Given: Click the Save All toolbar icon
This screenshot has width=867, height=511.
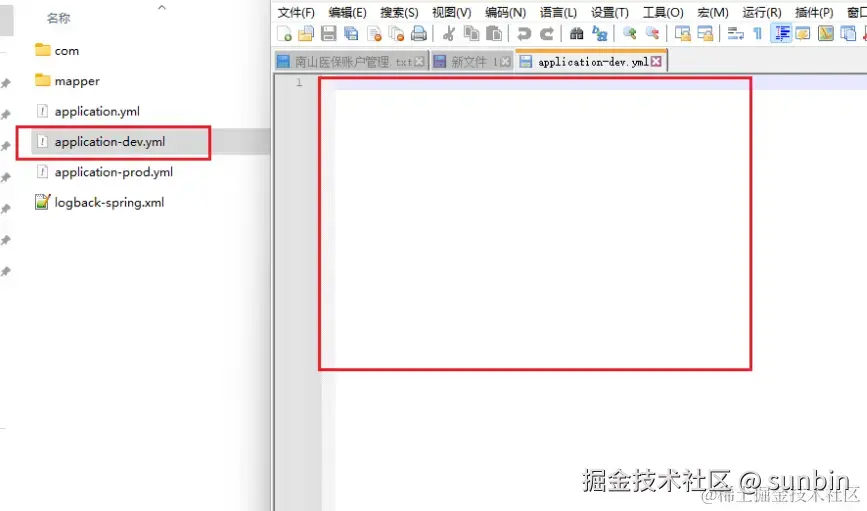Looking at the screenshot, I should click(351, 34).
